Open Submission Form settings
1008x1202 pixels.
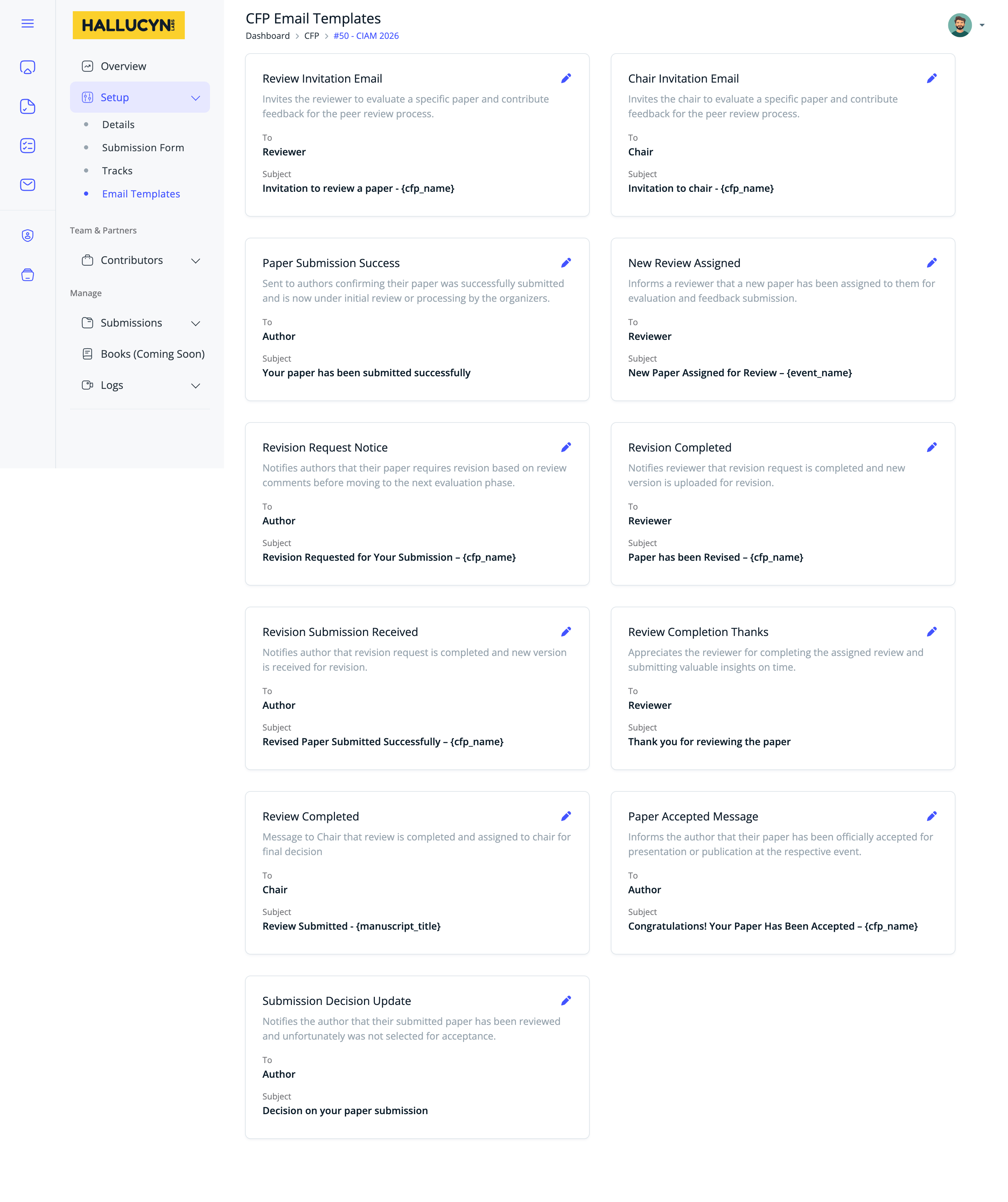click(142, 147)
